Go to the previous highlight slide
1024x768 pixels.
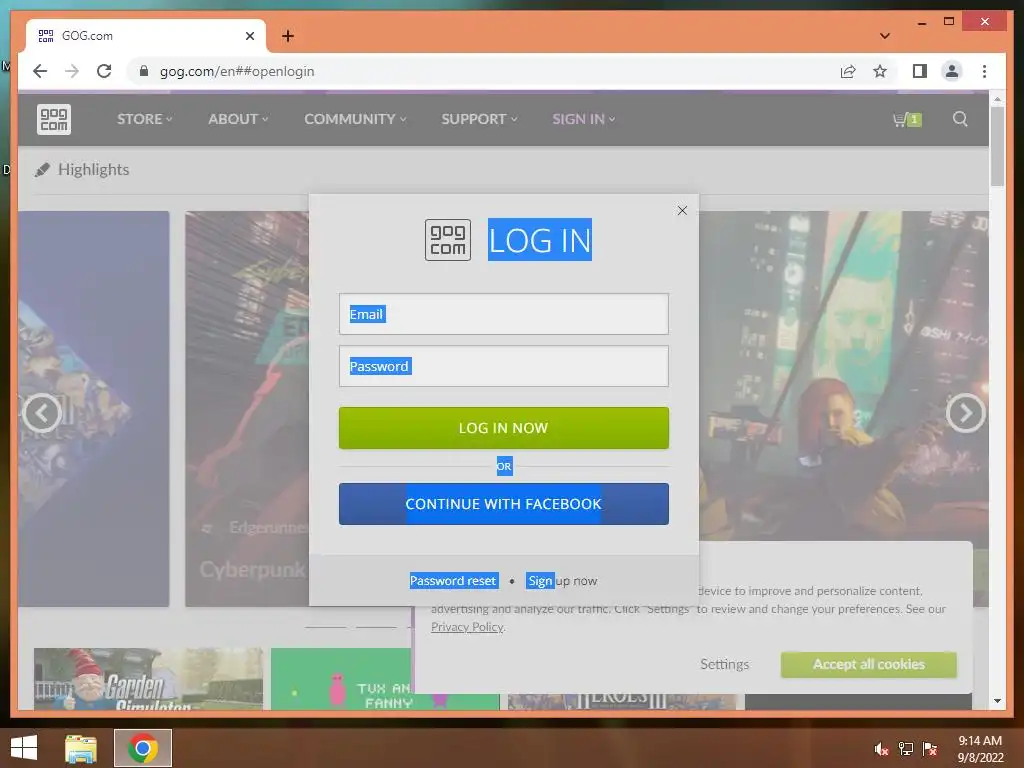point(42,413)
